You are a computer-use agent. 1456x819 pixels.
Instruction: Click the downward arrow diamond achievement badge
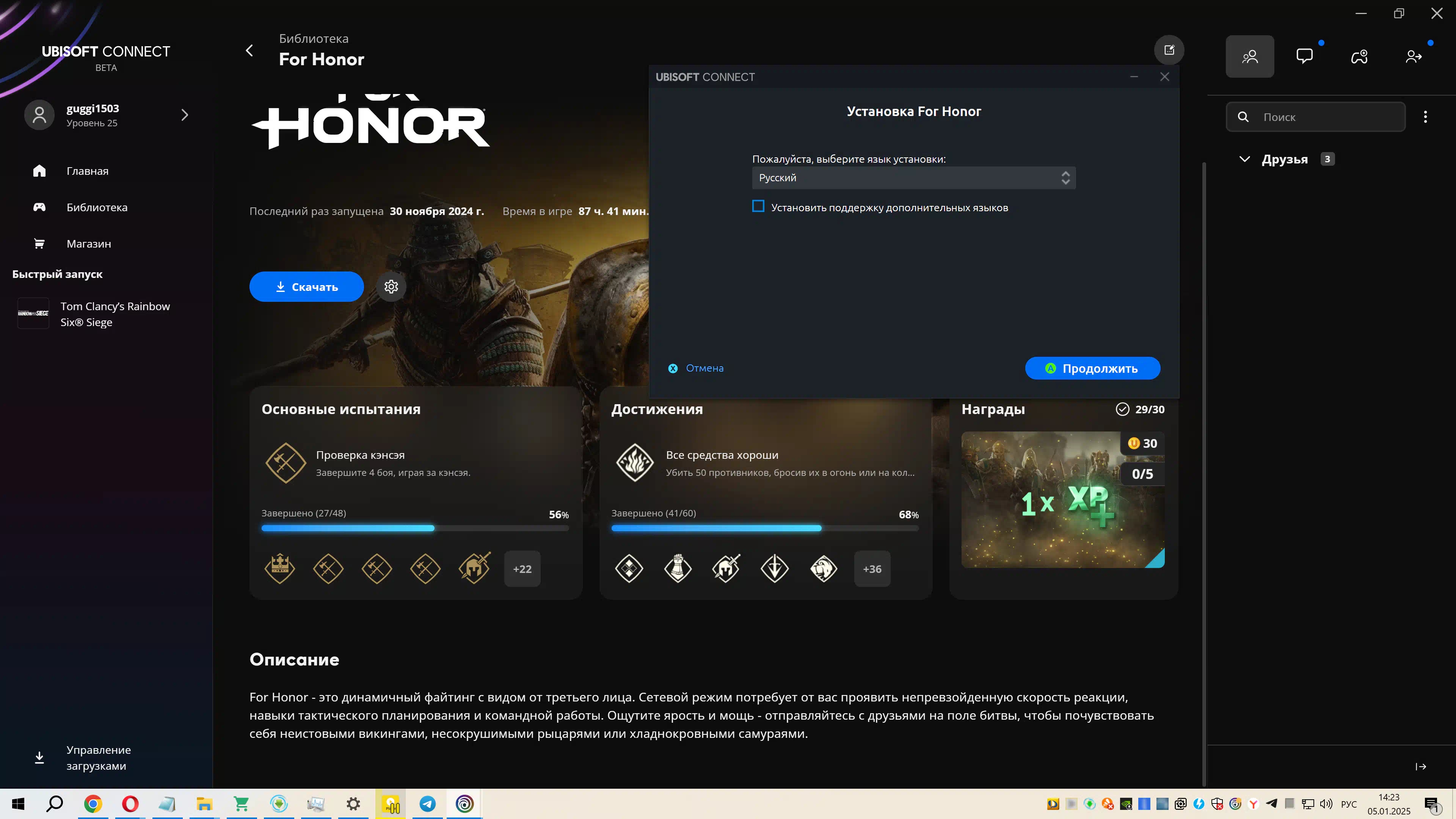pos(774,569)
